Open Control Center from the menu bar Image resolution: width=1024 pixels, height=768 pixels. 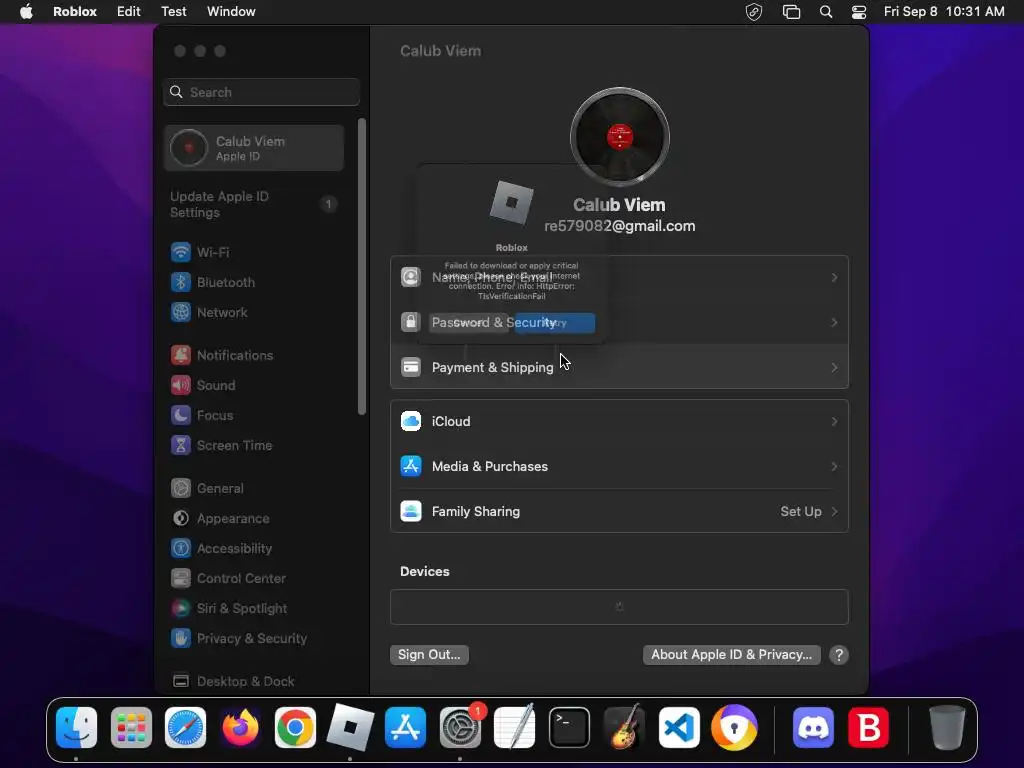(859, 12)
